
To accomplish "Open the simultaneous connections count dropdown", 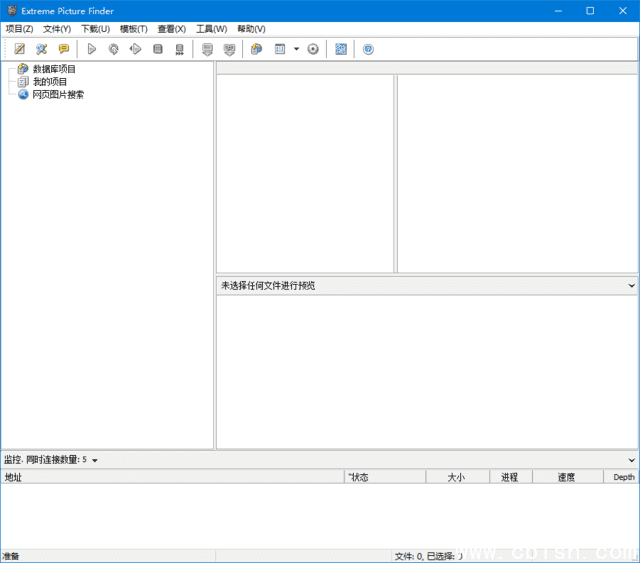I will [x=95, y=460].
